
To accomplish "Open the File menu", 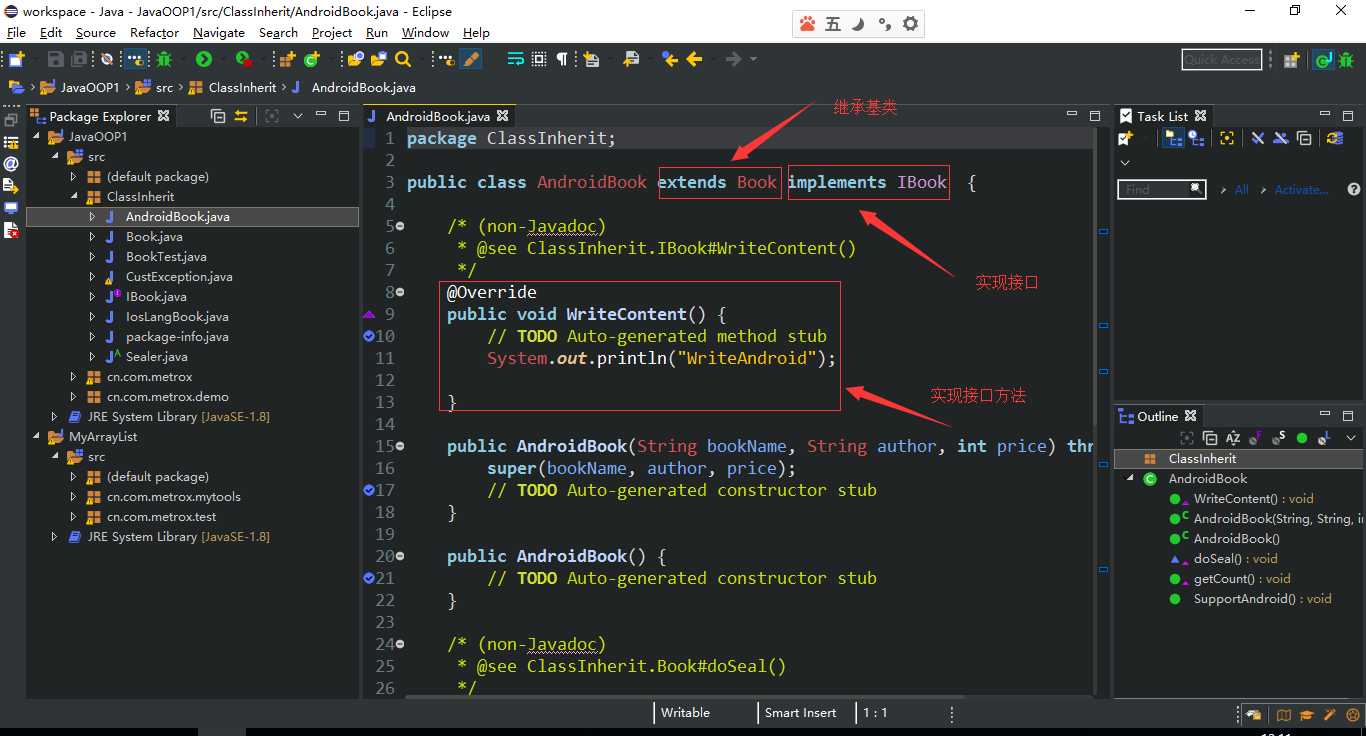I will point(16,32).
